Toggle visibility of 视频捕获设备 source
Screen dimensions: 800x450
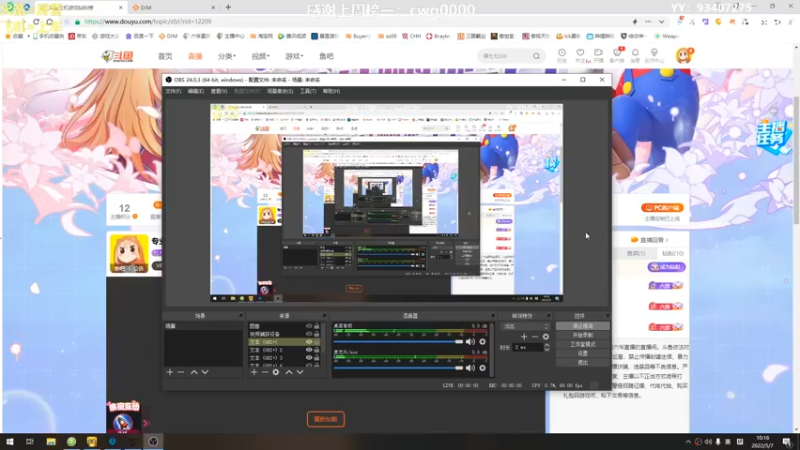point(309,334)
